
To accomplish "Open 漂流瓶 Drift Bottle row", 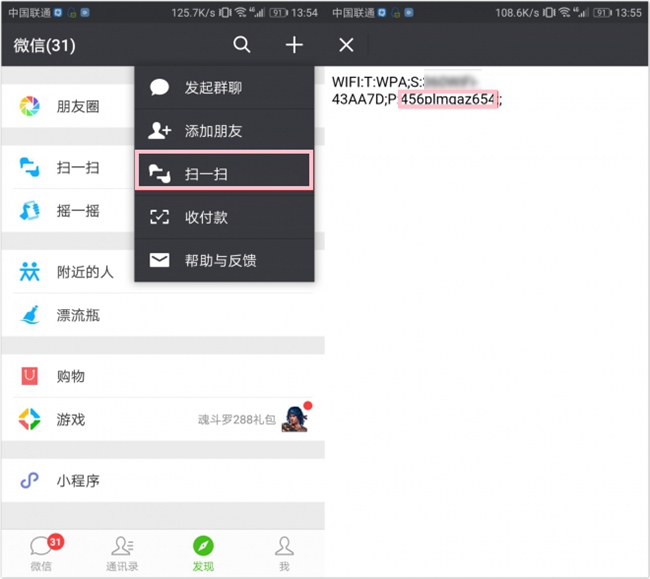I will pyautogui.click(x=163, y=315).
